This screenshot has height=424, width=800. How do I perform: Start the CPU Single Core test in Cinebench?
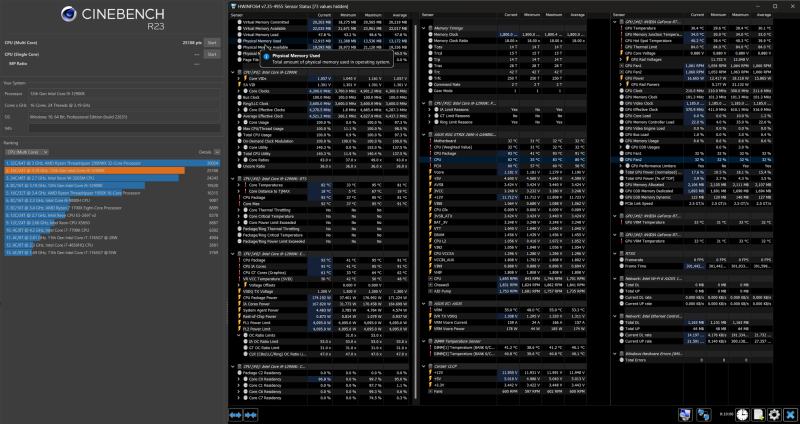pos(212,54)
